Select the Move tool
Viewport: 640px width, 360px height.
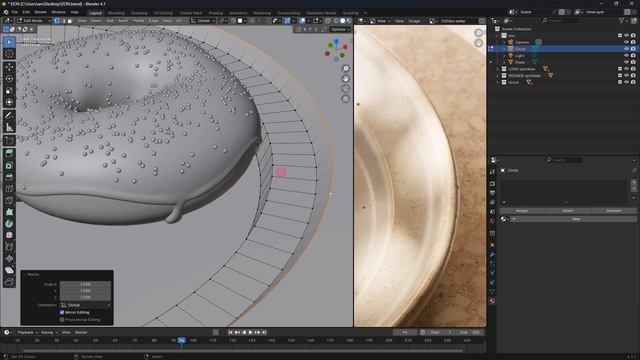pos(9,67)
